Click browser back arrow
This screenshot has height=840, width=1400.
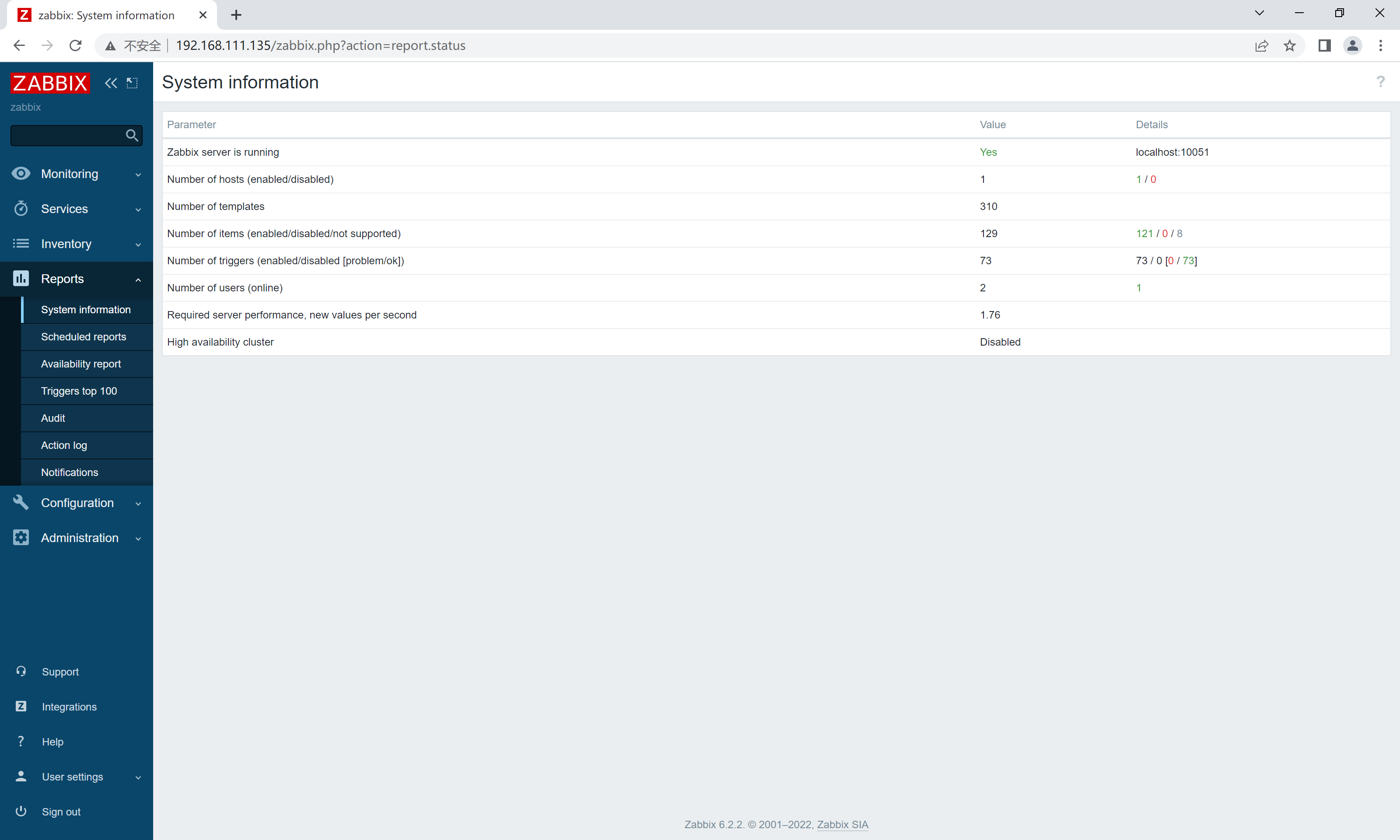[19, 45]
